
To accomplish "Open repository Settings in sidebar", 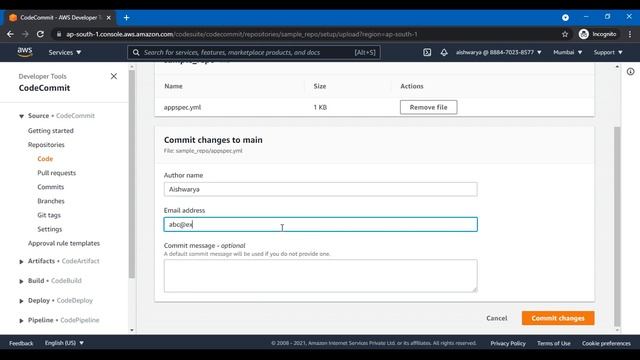I will pos(50,229).
